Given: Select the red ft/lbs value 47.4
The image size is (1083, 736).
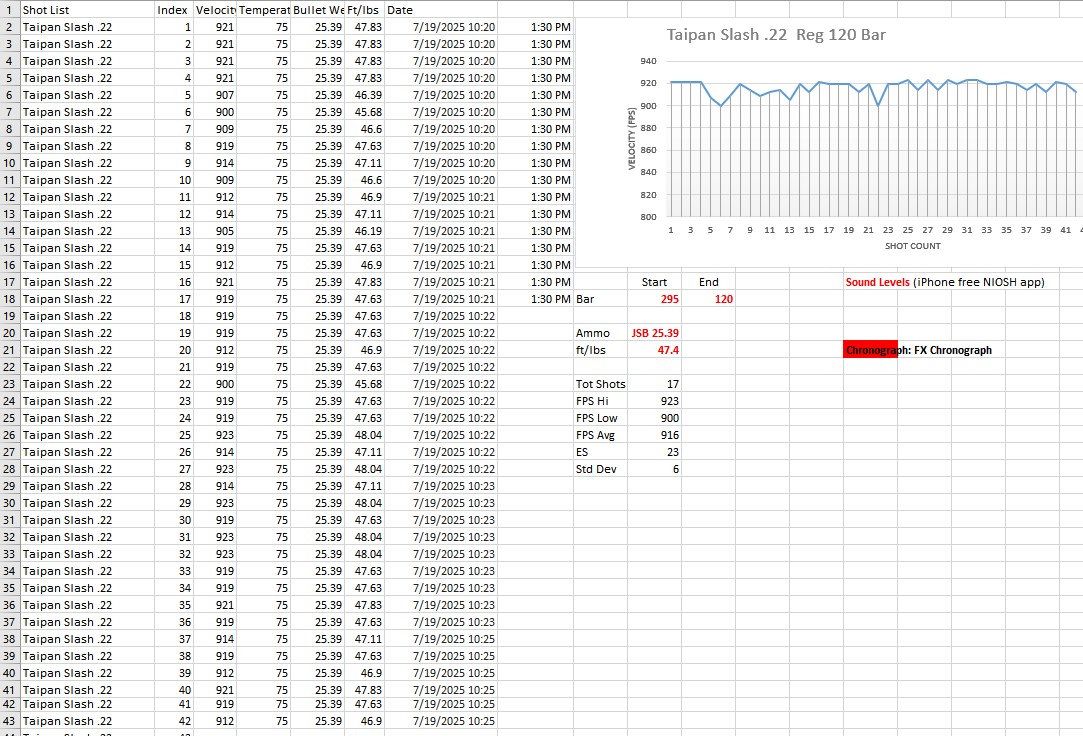Looking at the screenshot, I should click(654, 350).
